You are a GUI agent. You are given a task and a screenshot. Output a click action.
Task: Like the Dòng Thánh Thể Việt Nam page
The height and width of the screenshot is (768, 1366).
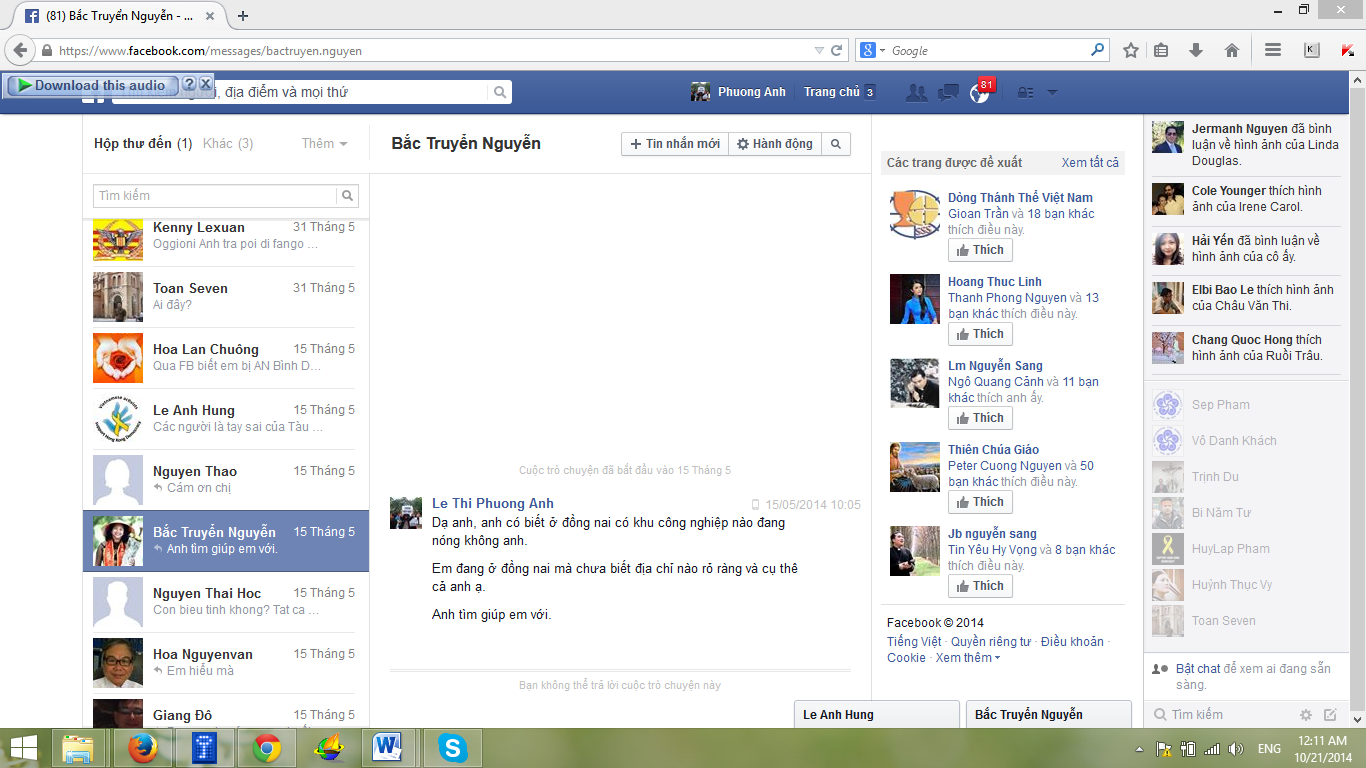(x=980, y=250)
